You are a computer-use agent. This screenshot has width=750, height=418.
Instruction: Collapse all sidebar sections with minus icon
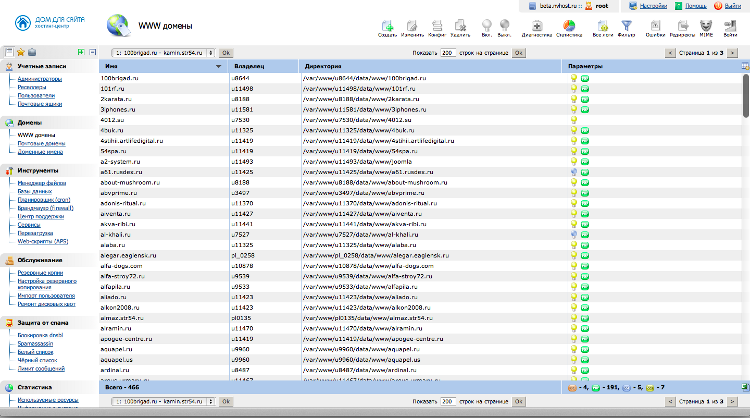[x=93, y=52]
